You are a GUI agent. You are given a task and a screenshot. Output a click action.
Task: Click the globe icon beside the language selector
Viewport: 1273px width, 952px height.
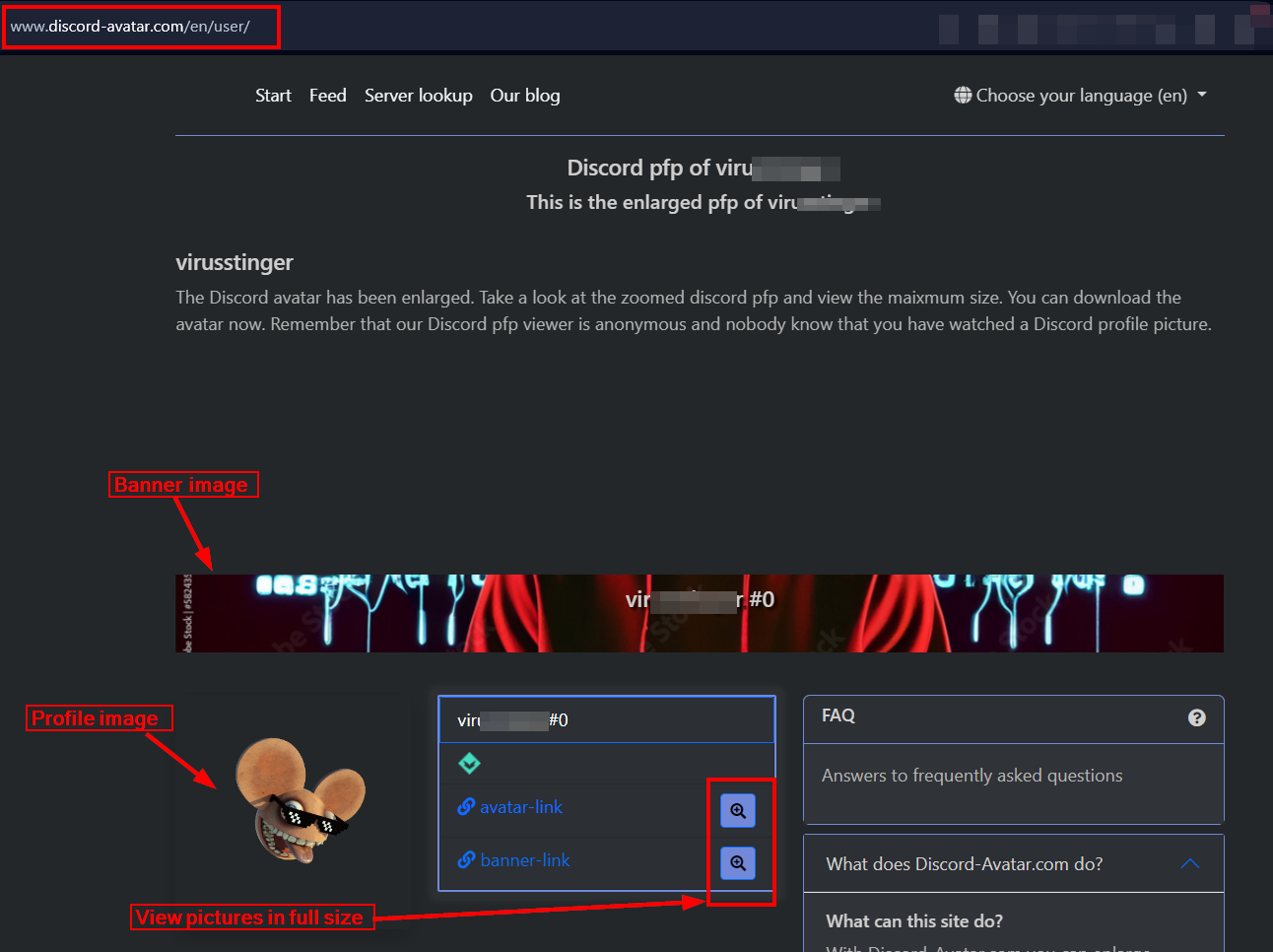pos(963,95)
